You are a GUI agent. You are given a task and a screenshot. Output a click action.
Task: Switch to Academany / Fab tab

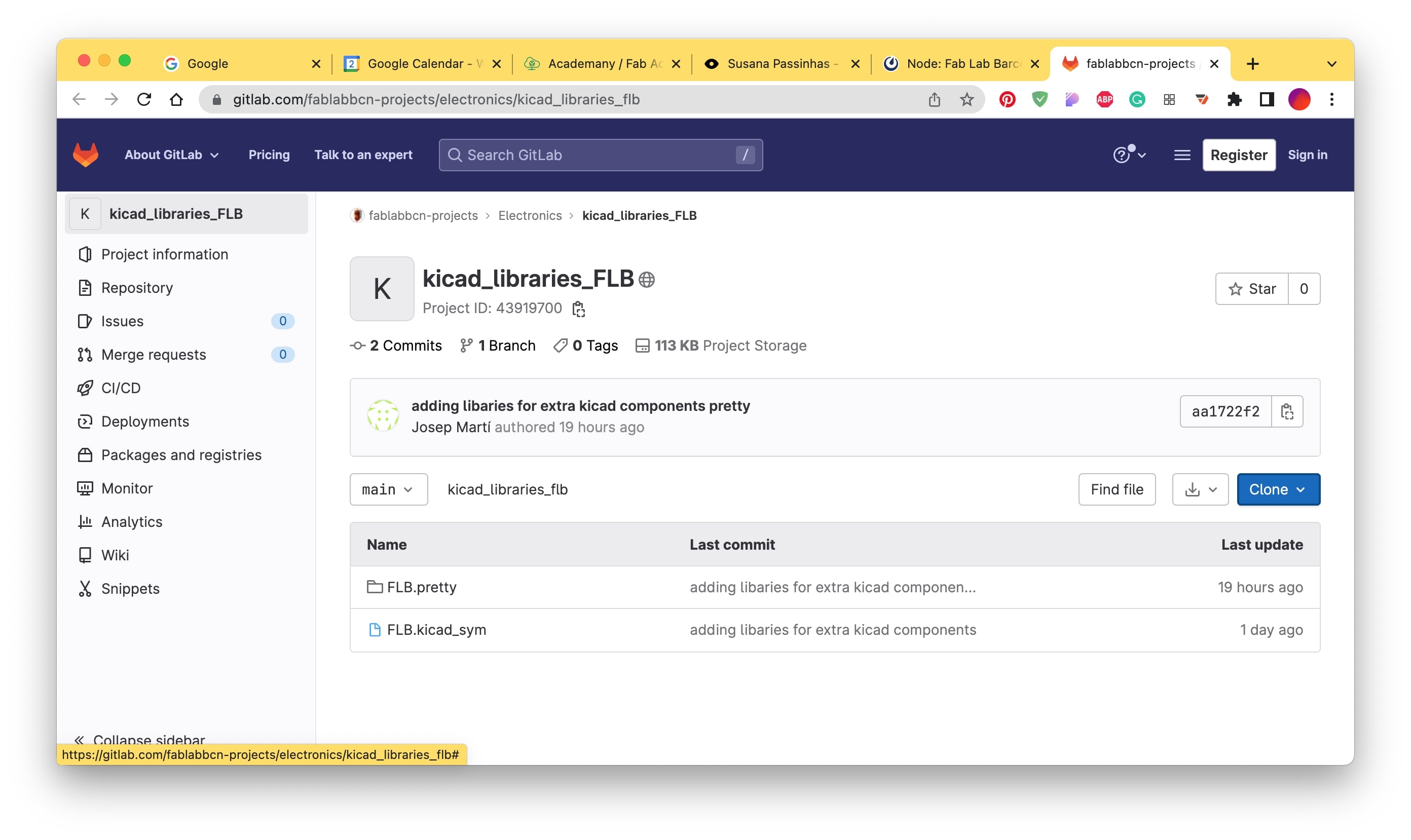[x=603, y=64]
